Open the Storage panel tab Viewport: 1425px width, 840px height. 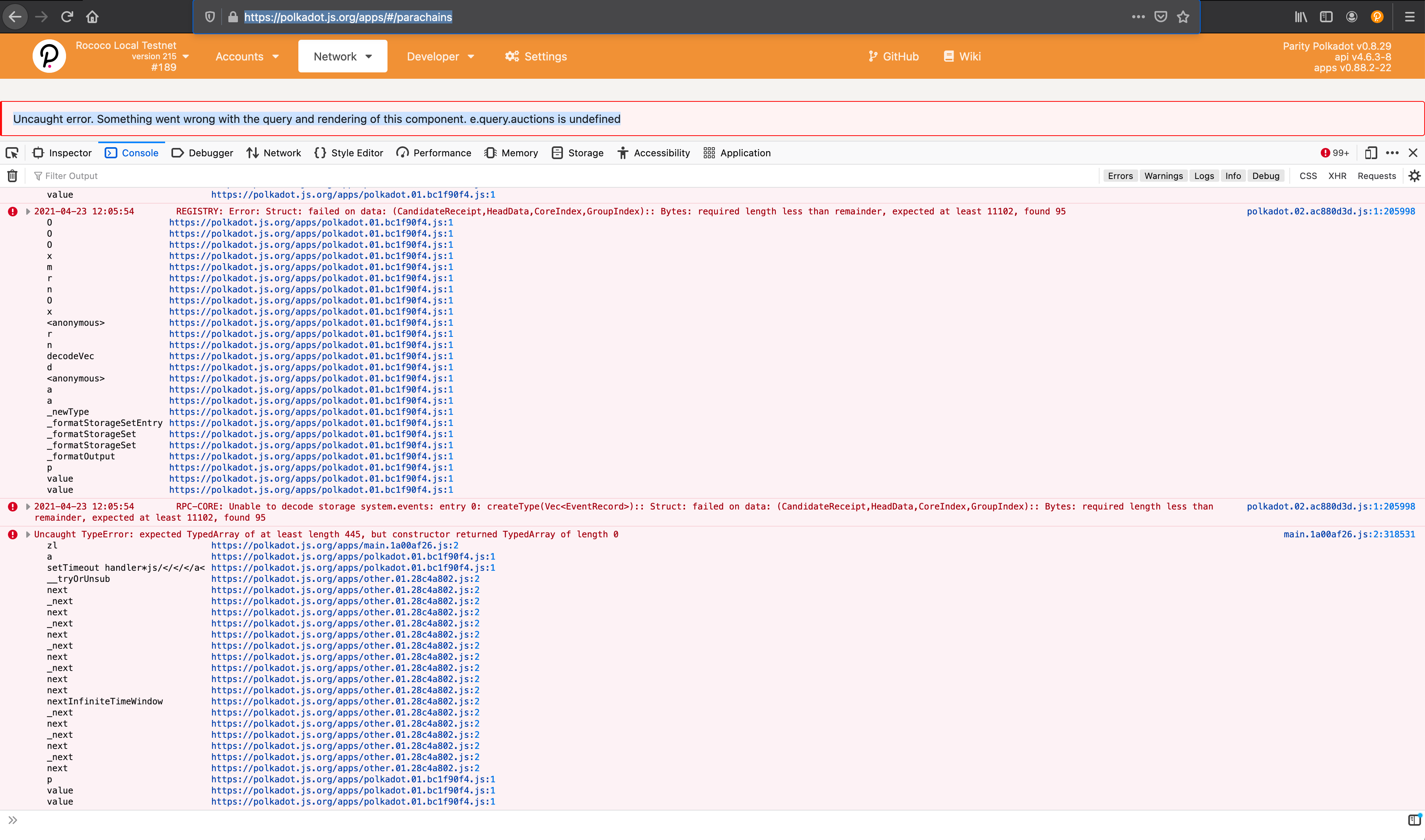pos(578,153)
